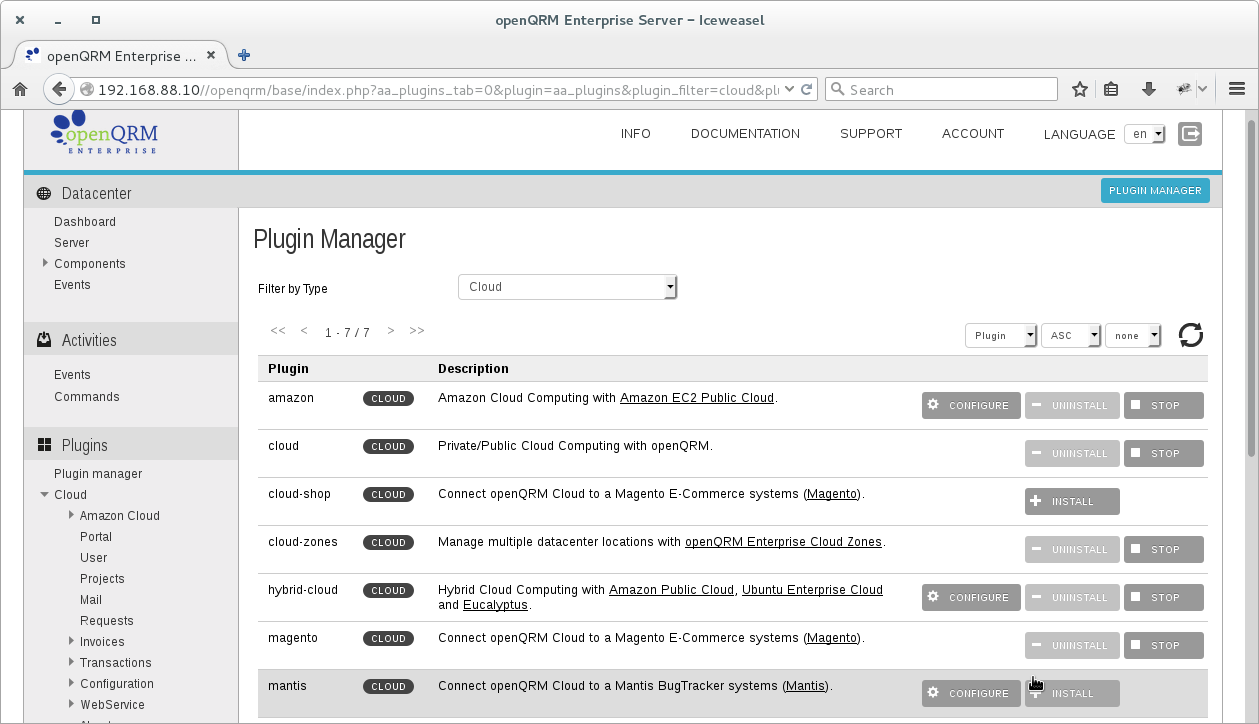Screen dimensions: 1259x724
Task: Follow the Mantis link in the description
Action: pos(805,686)
